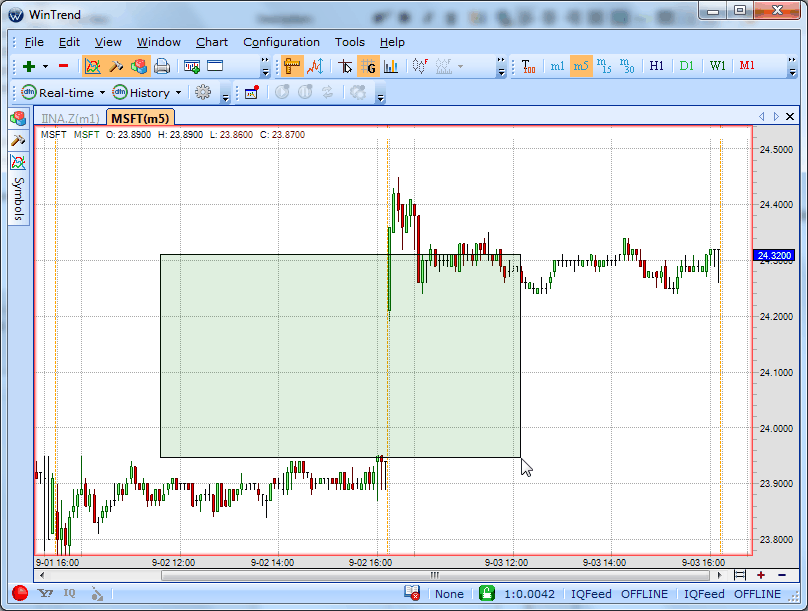Switch to M1 monthly timeframe
Viewport: 808px width, 611px height.
pyautogui.click(x=747, y=66)
